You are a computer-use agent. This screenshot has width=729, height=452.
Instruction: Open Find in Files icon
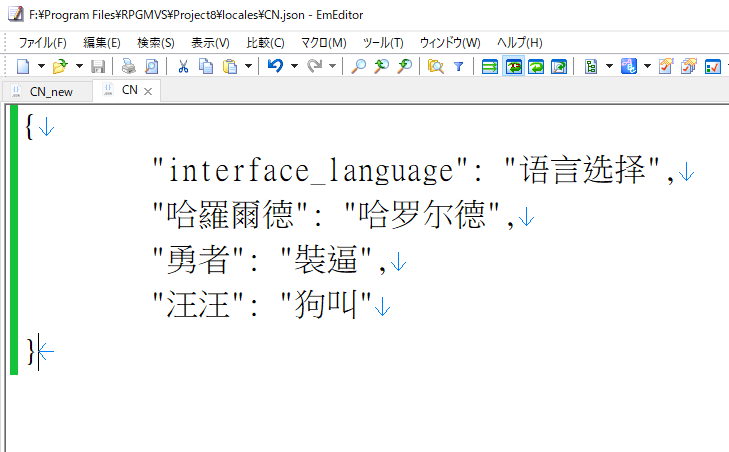coord(436,66)
